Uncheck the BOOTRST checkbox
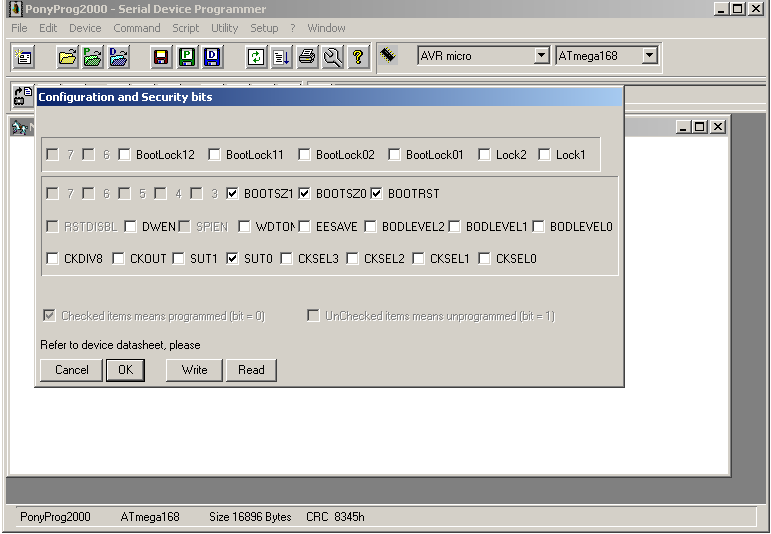Viewport: 771px width, 534px height. click(377, 194)
